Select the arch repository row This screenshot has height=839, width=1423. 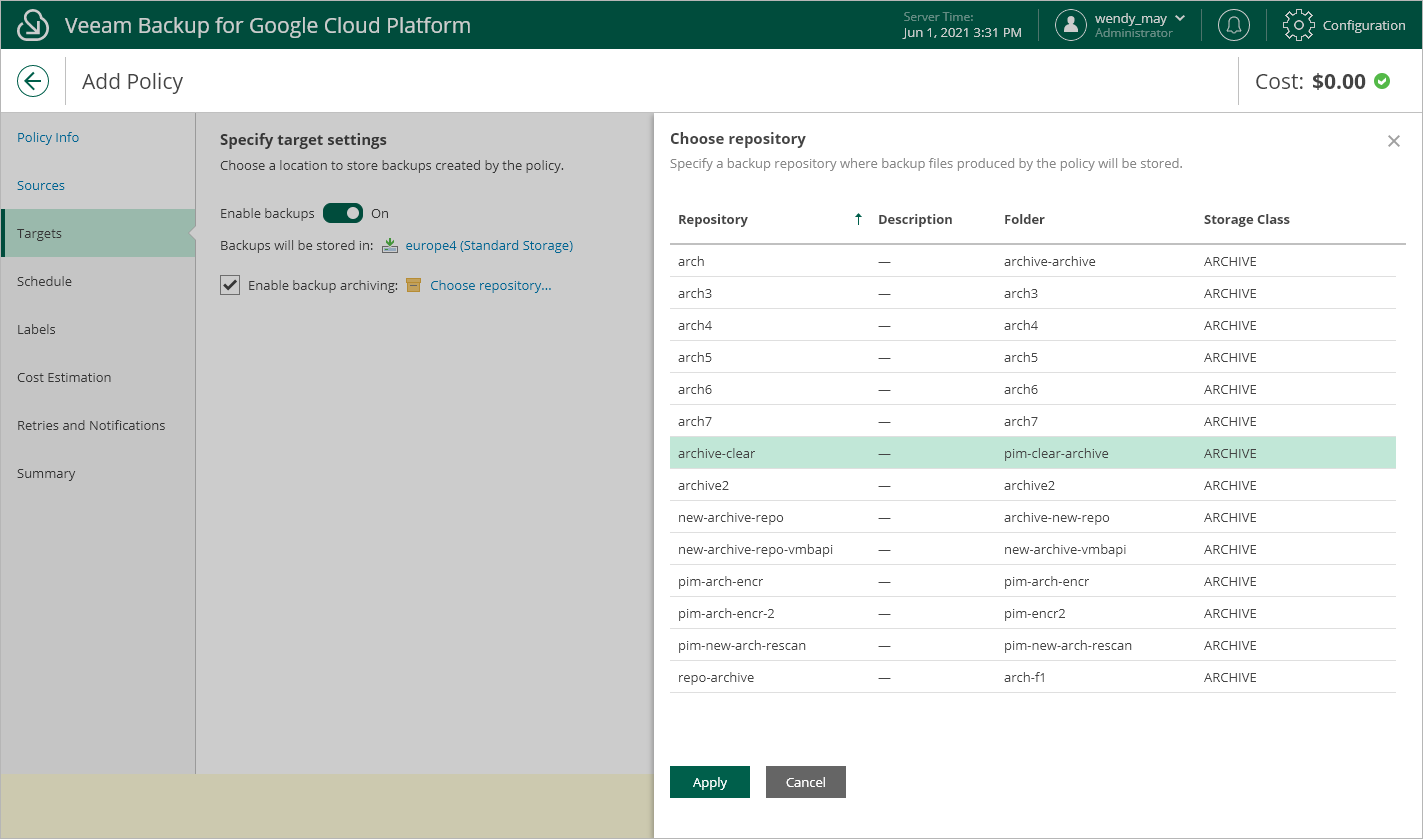[x=1033, y=261]
